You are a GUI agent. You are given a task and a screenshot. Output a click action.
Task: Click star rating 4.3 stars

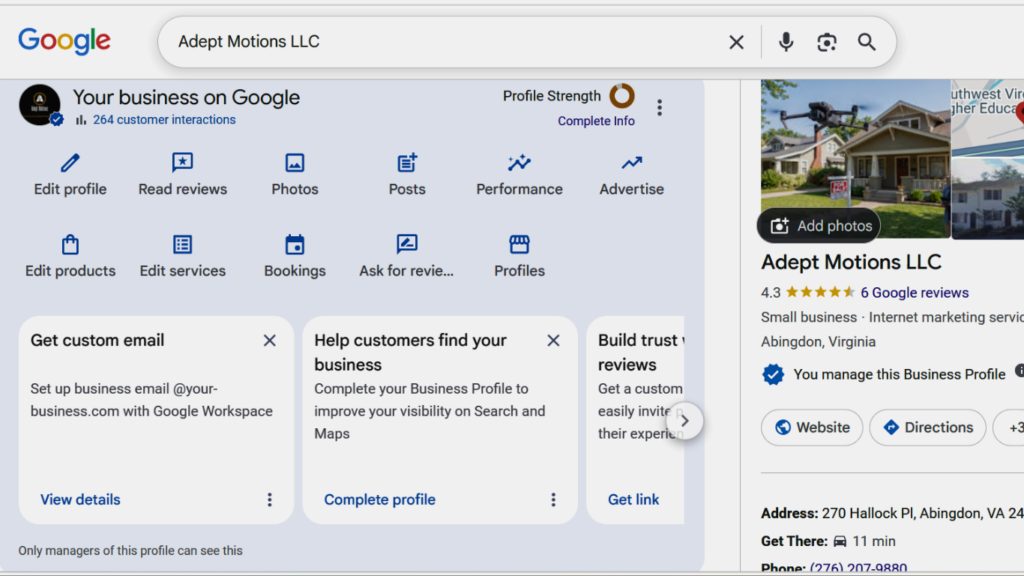coord(820,292)
